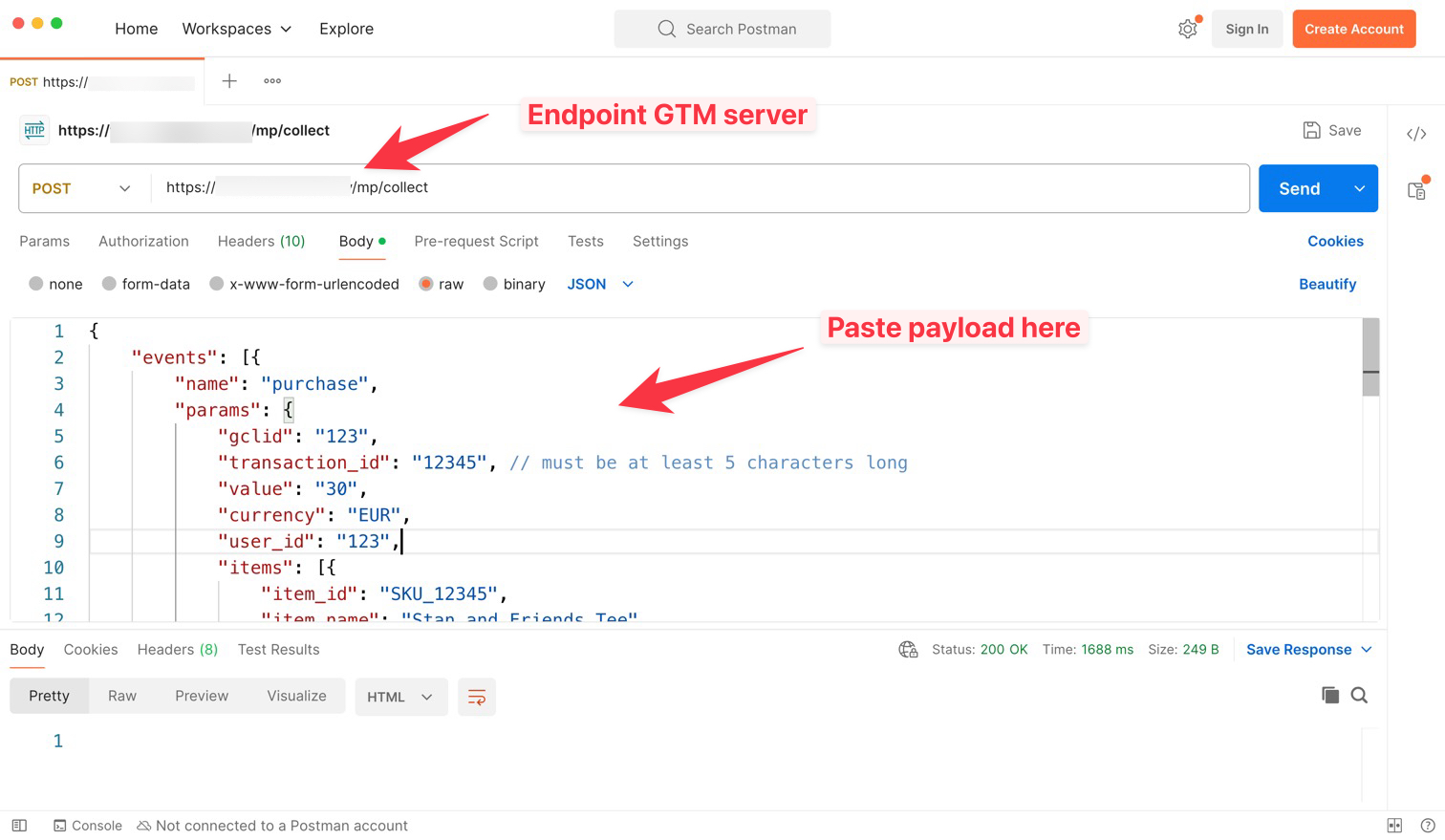Viewport: 1445px width, 840px height.
Task: Click the Not connected cloud icon
Action: [144, 826]
